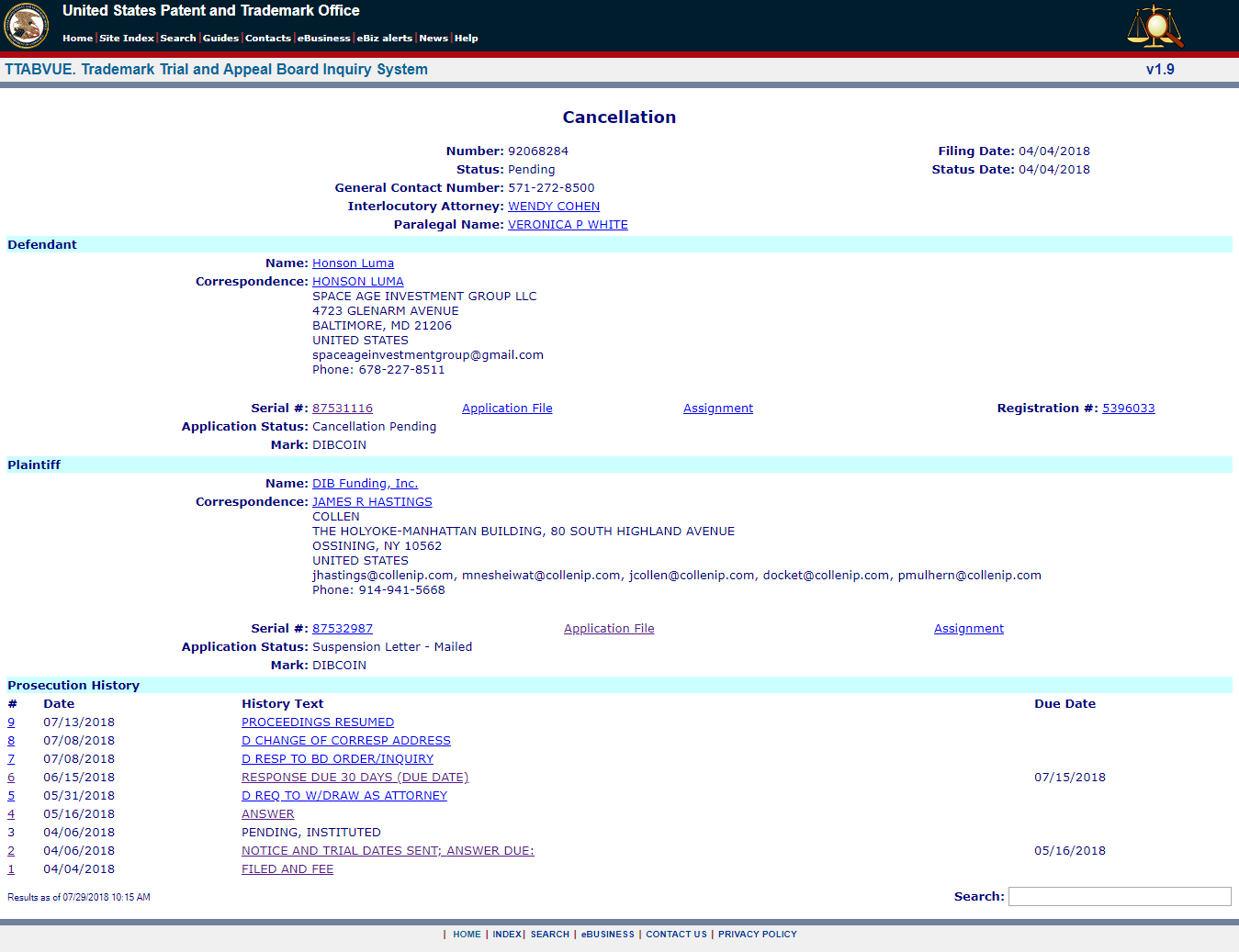The image size is (1239, 952).
Task: Click the general contact number 571-272-8500
Action: pos(551,188)
